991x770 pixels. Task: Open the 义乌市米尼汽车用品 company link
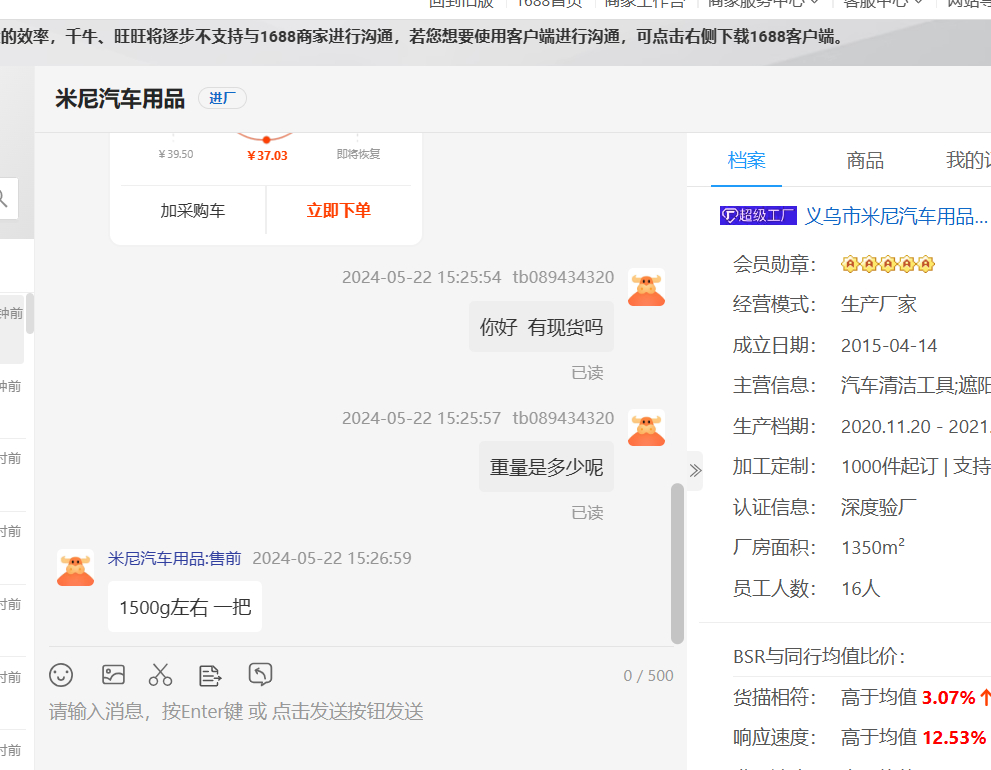896,216
